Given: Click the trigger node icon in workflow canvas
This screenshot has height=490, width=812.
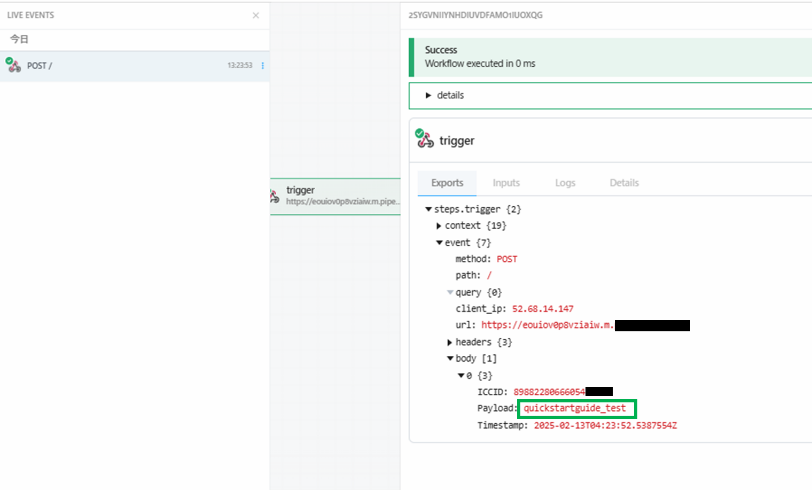Looking at the screenshot, I should 275,195.
